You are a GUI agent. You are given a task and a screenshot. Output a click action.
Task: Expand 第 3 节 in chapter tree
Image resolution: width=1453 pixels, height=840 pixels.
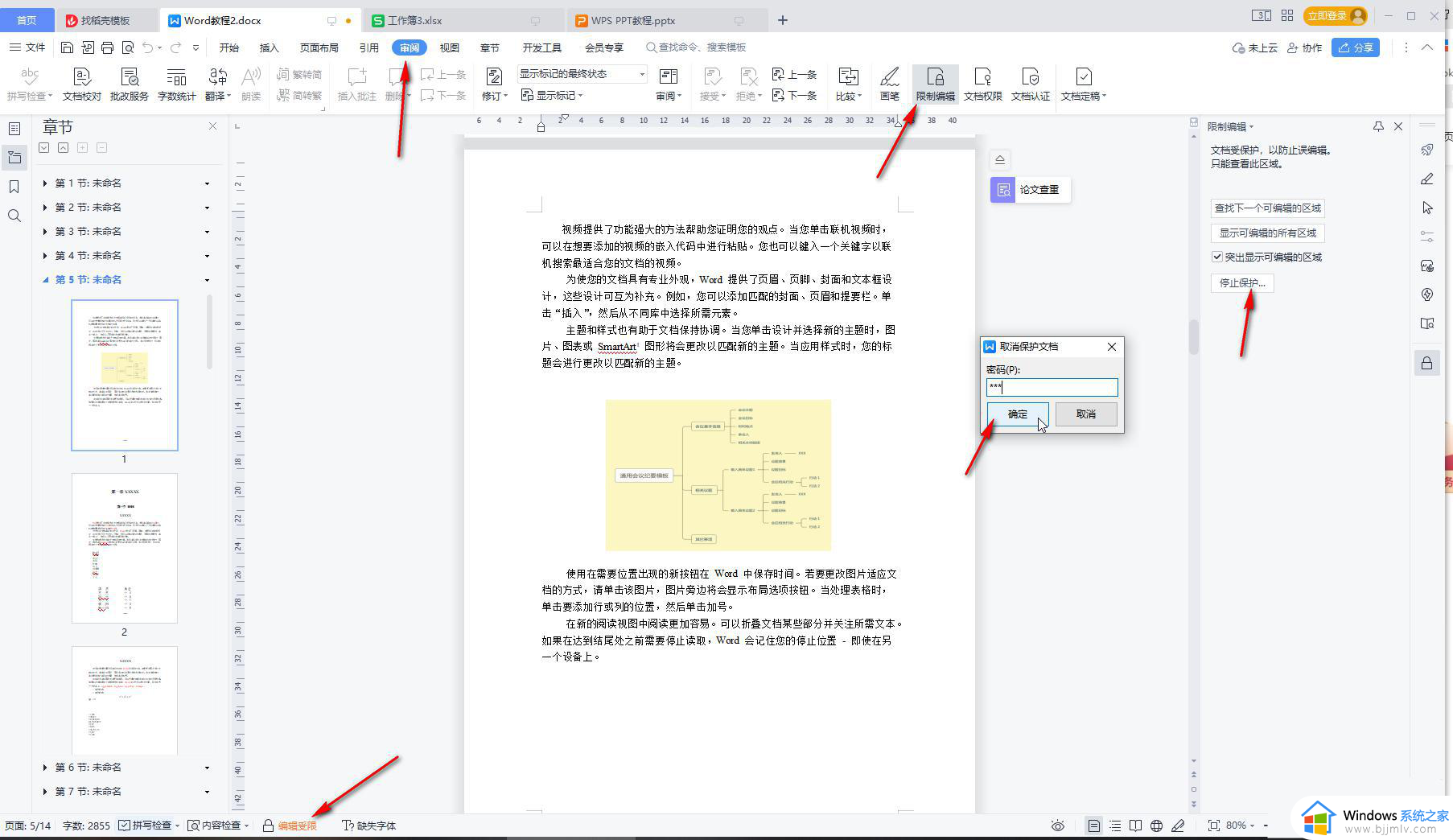(45, 232)
